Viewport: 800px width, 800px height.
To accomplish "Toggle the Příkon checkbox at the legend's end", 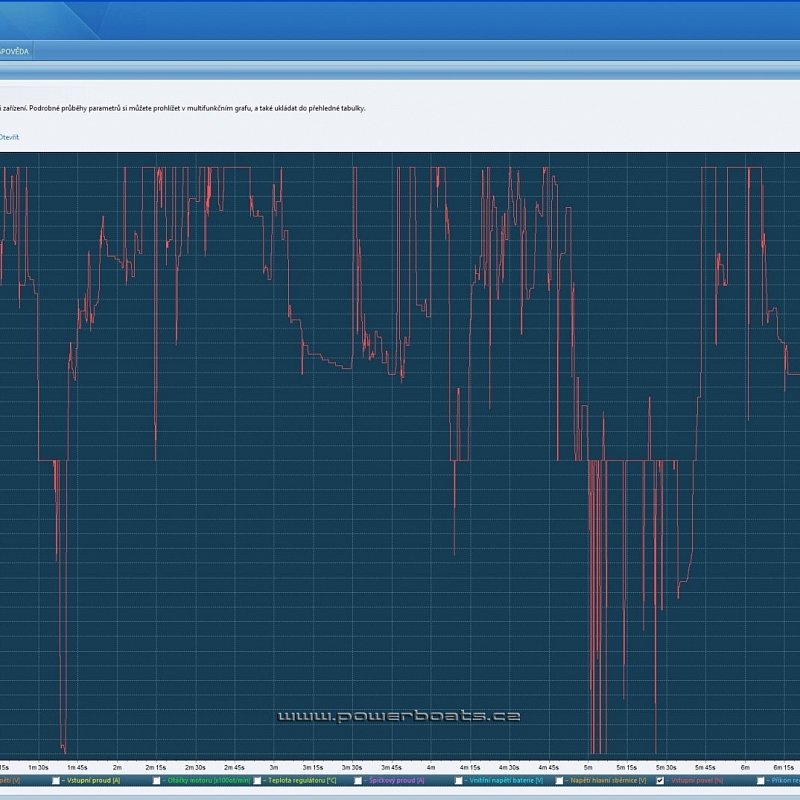I will click(x=761, y=780).
